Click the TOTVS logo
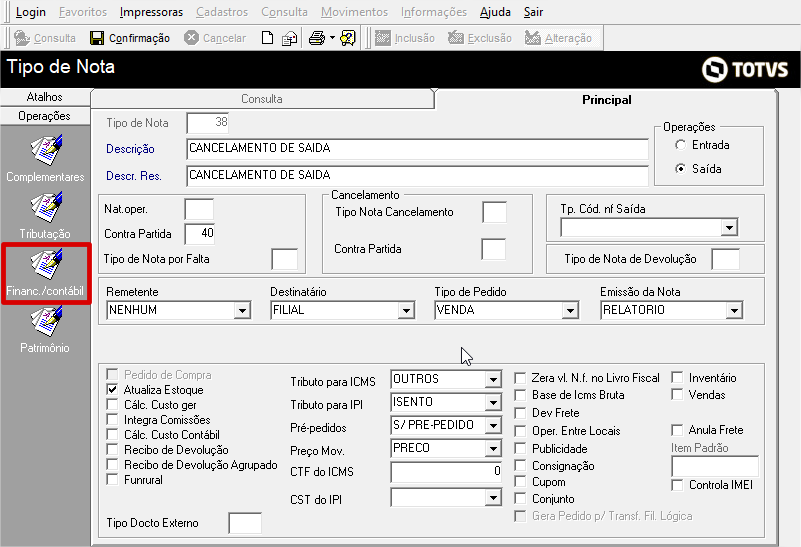Screen dimensions: 801x547 [x=745, y=69]
